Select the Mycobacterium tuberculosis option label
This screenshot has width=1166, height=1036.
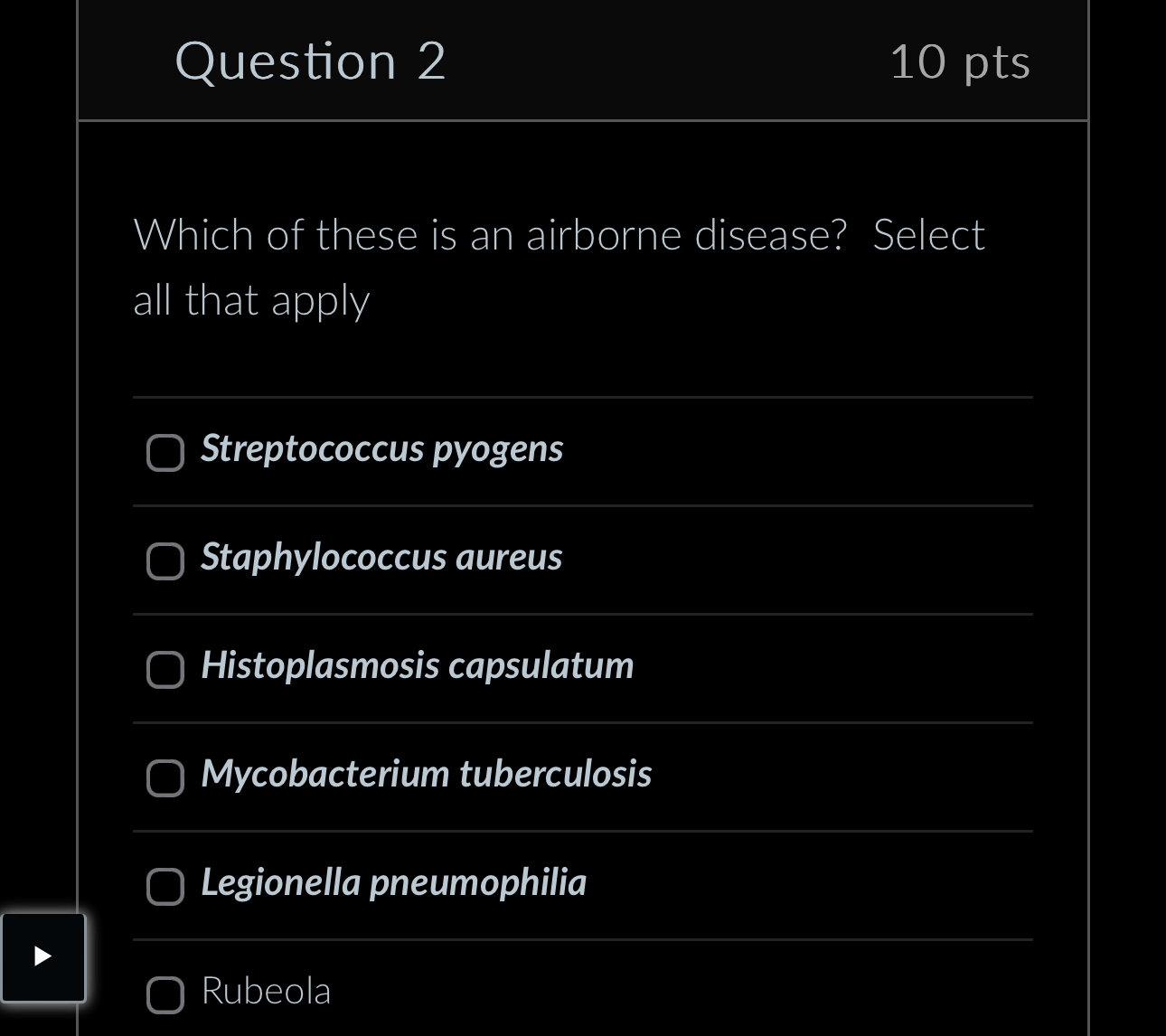tap(426, 774)
